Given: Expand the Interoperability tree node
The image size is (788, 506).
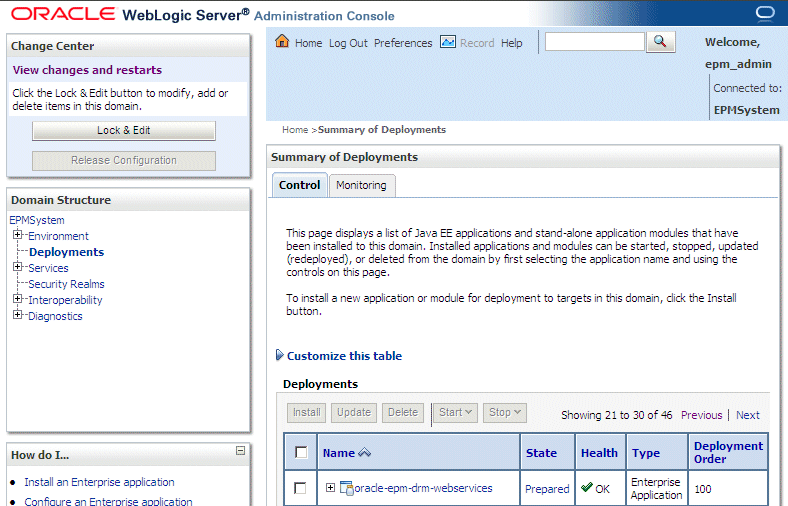Looking at the screenshot, I should point(18,299).
